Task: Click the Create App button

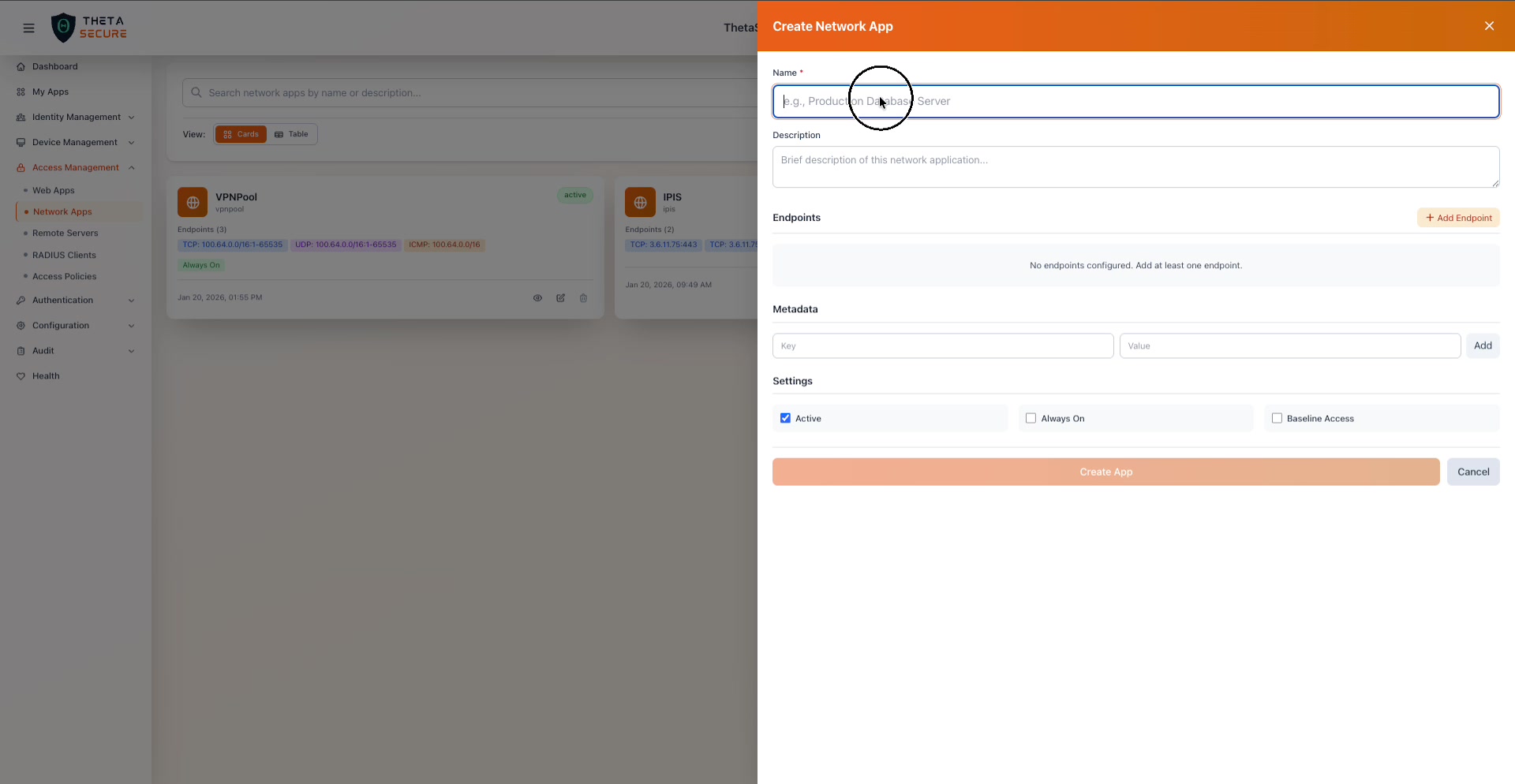Action: point(1105,472)
